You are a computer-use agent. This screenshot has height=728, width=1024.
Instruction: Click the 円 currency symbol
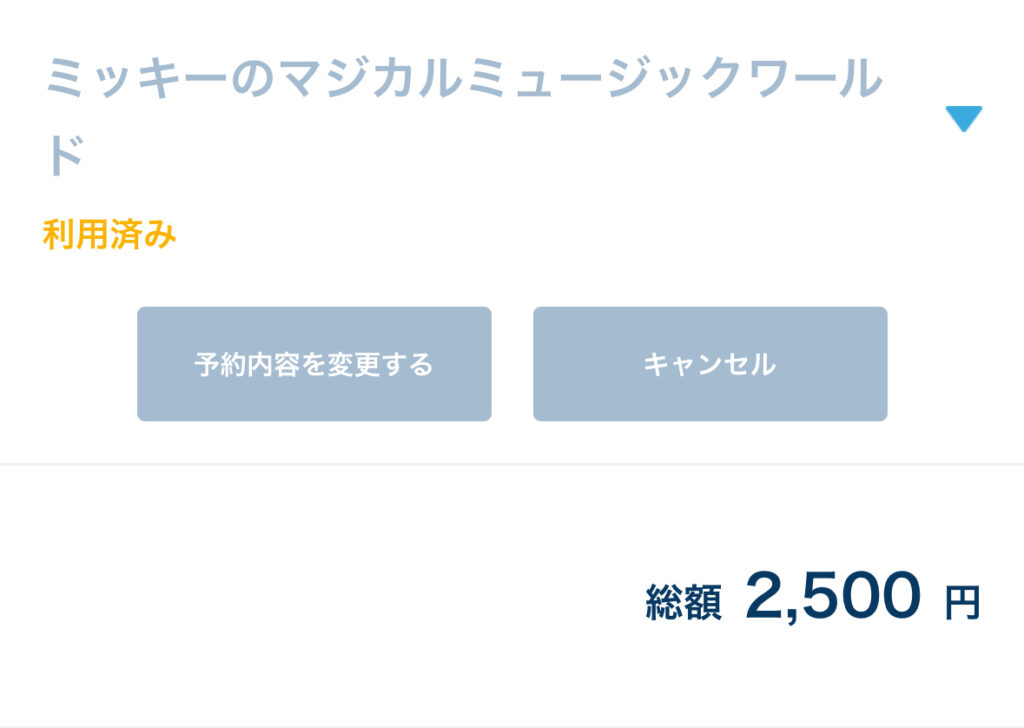962,603
